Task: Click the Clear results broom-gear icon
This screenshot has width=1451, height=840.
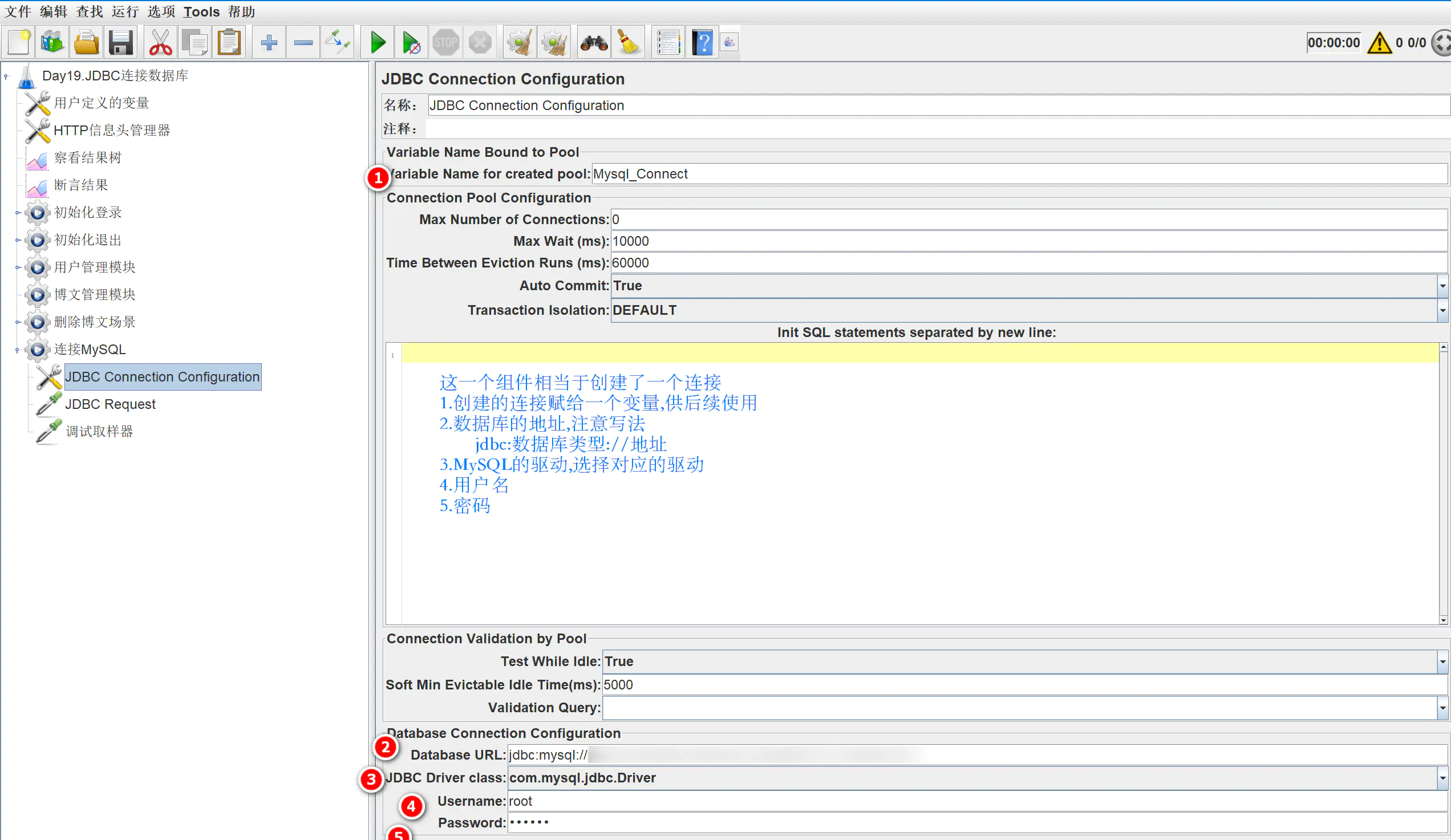Action: (x=520, y=43)
